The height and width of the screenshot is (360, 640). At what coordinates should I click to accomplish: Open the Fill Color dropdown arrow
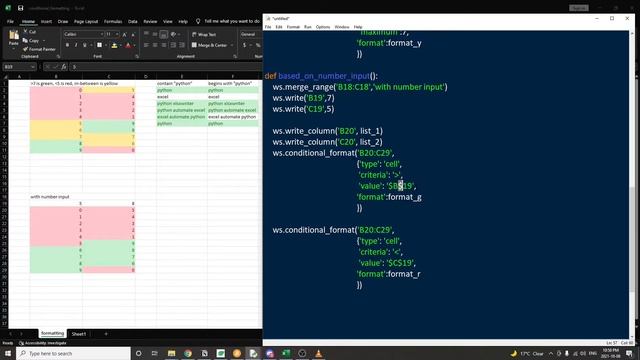point(120,45)
